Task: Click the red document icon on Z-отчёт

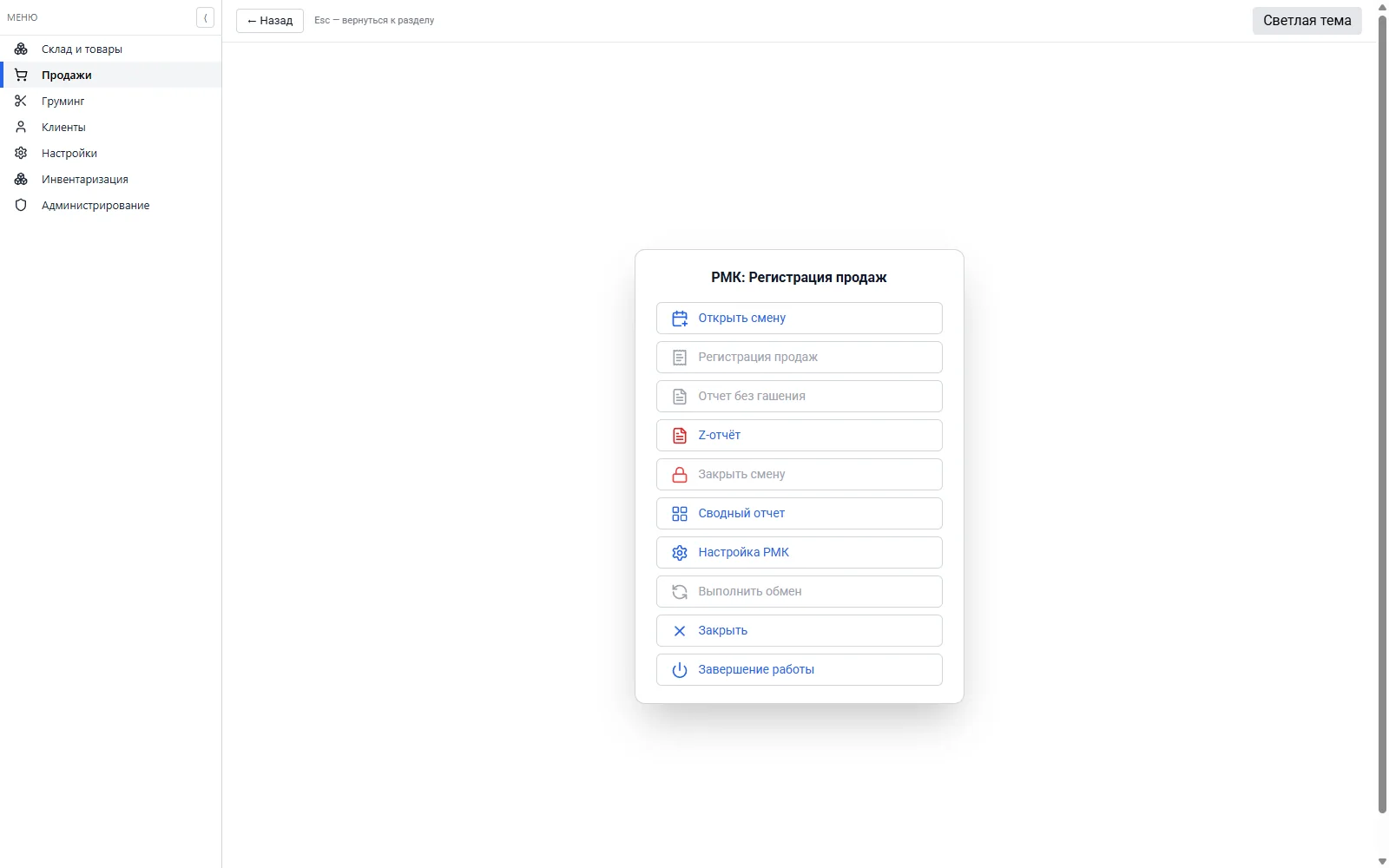Action: pos(680,436)
